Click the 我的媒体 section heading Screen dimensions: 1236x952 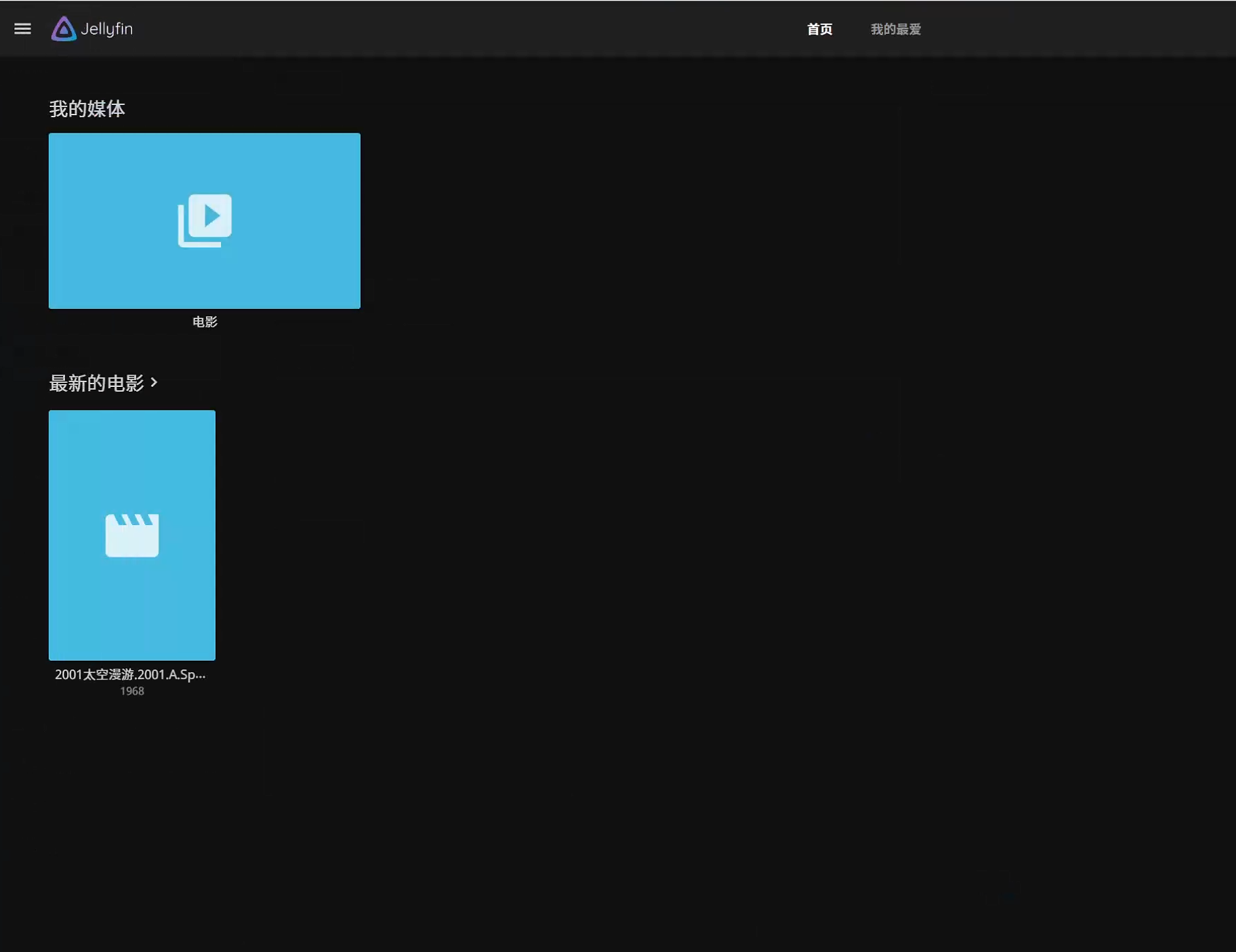point(87,108)
